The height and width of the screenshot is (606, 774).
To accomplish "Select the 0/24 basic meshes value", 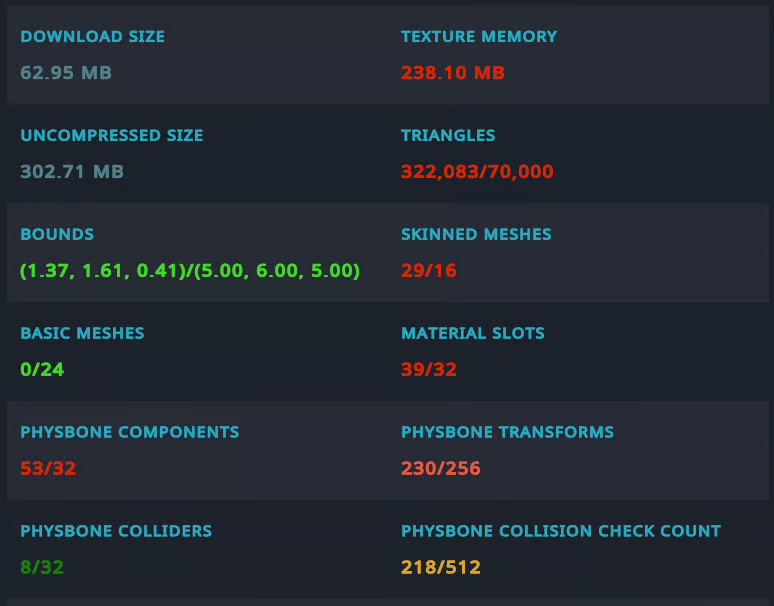I will point(42,369).
